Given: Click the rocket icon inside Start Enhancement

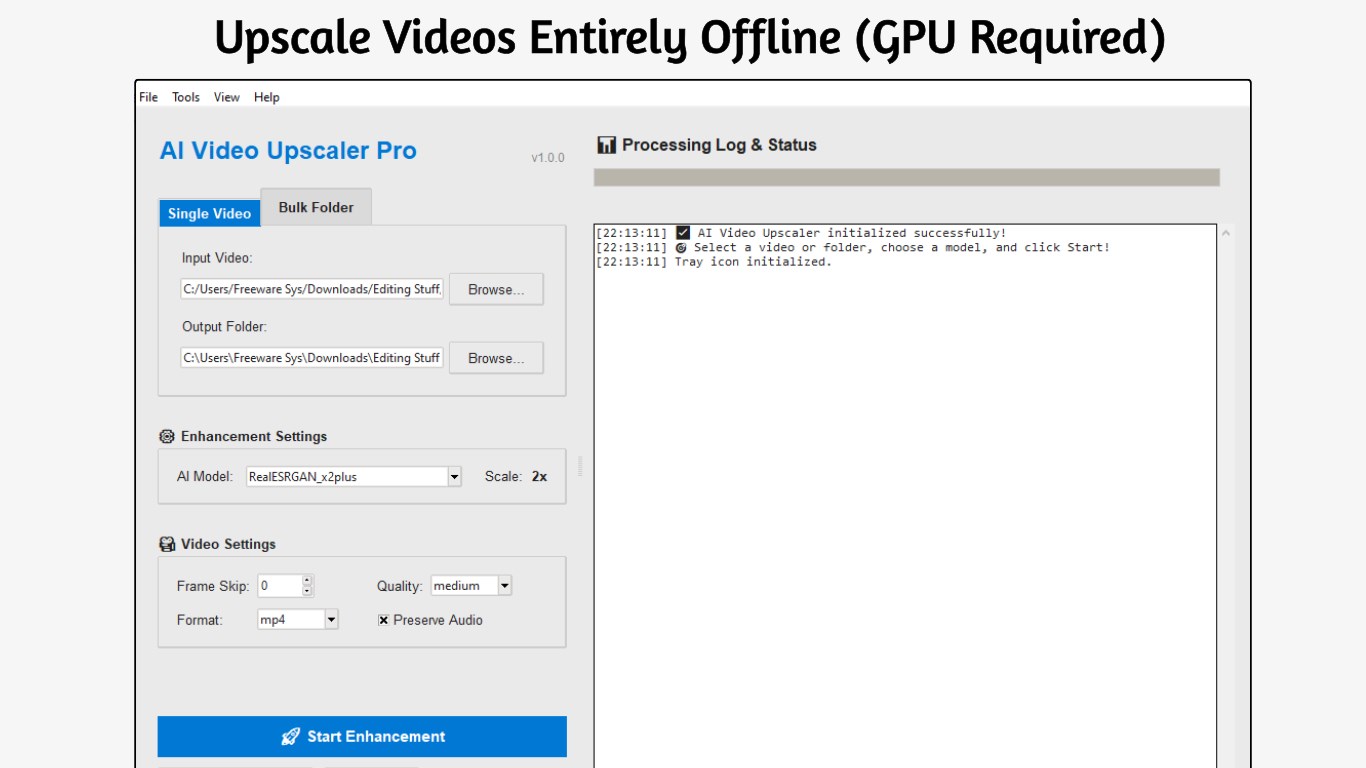Looking at the screenshot, I should click(290, 736).
